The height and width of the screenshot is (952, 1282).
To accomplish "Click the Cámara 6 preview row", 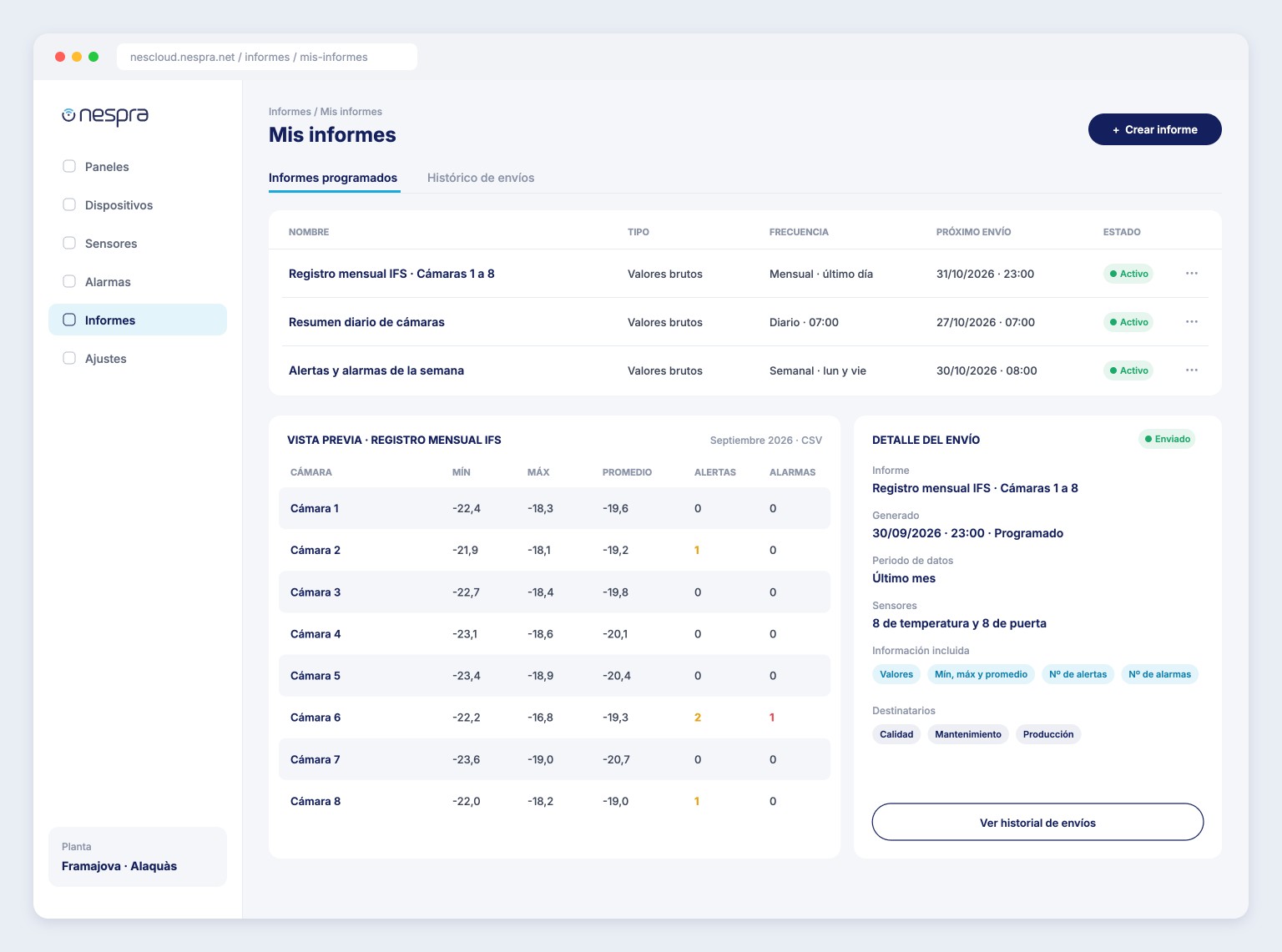I will click(x=554, y=718).
